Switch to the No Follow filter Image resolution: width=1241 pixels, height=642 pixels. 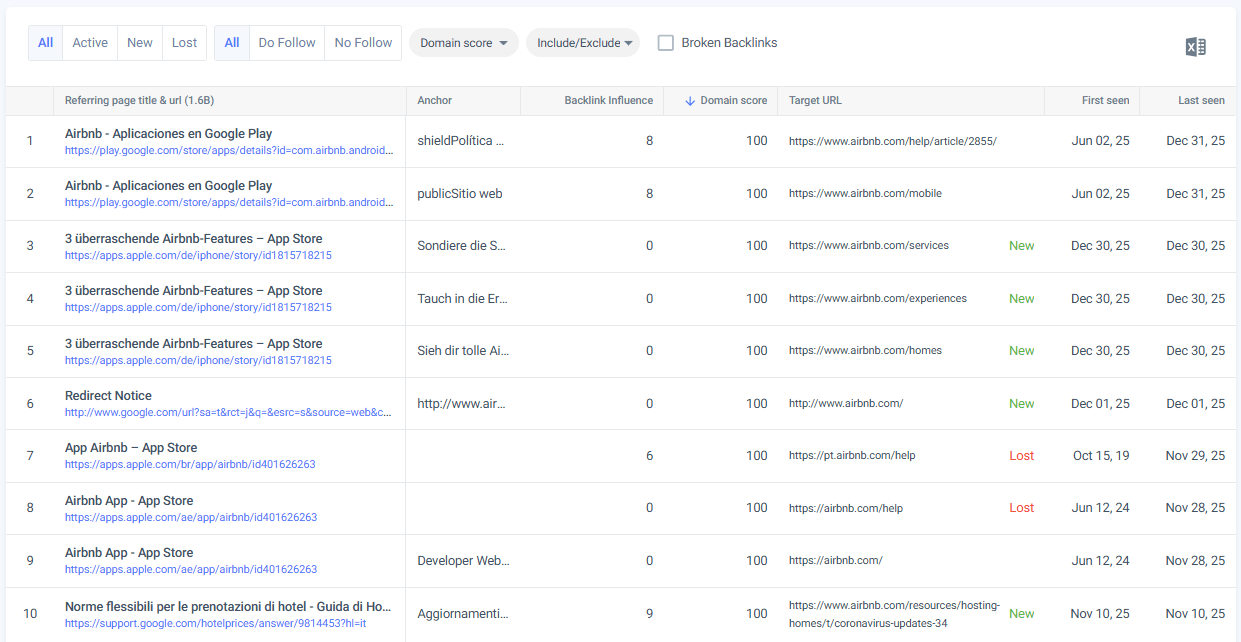(363, 43)
